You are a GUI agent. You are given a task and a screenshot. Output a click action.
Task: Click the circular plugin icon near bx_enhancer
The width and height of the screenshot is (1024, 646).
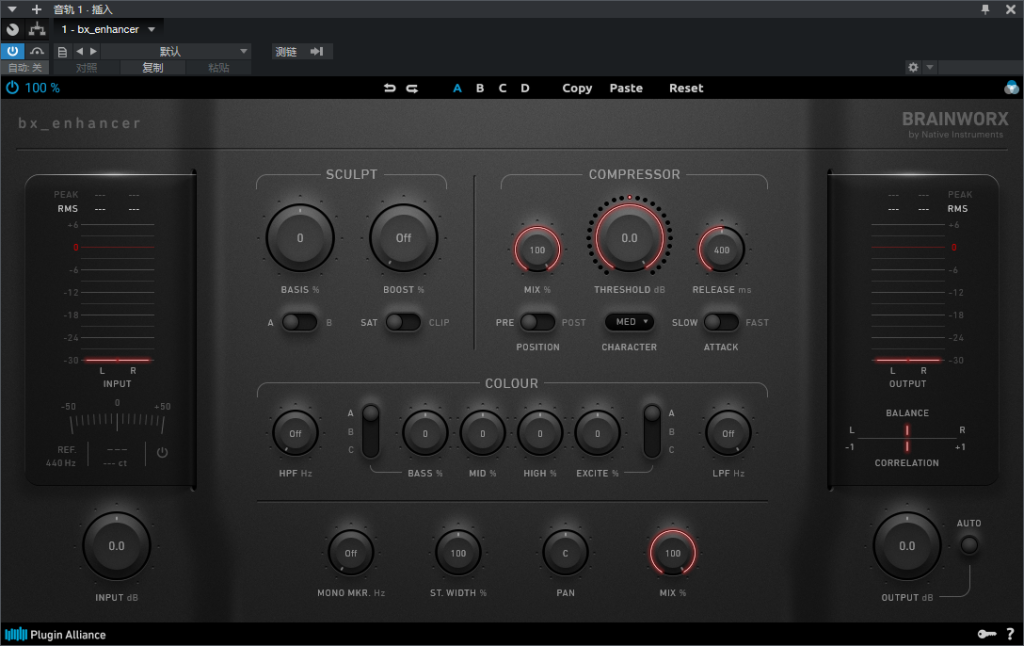pos(12,29)
